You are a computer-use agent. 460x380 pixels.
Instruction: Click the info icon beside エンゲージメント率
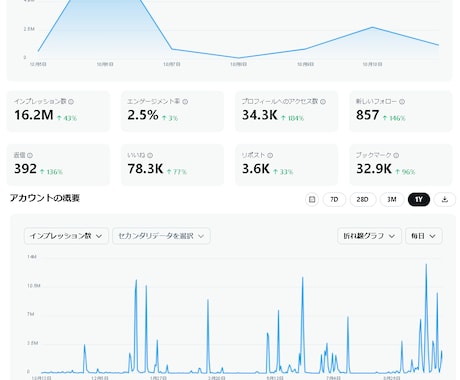point(185,102)
